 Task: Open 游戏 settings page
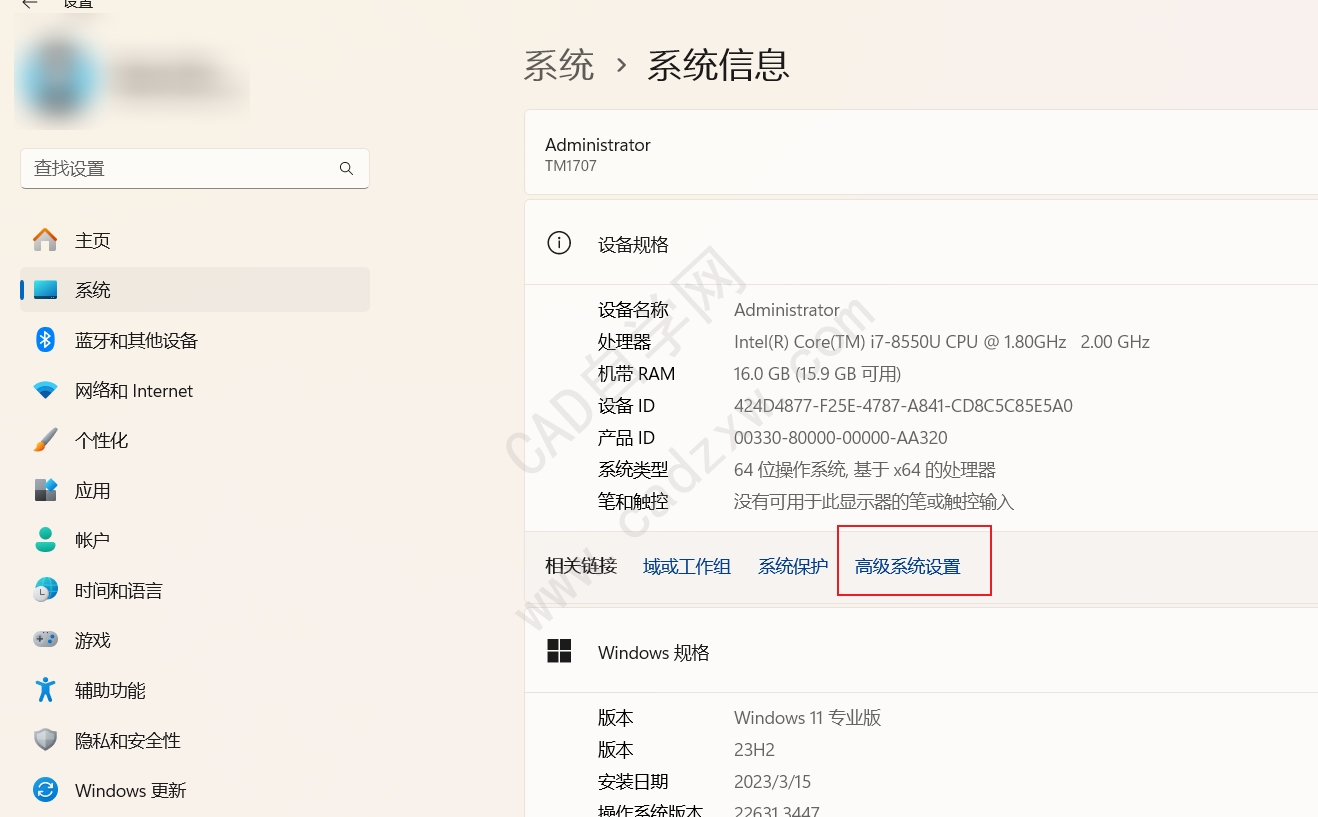[x=195, y=640]
